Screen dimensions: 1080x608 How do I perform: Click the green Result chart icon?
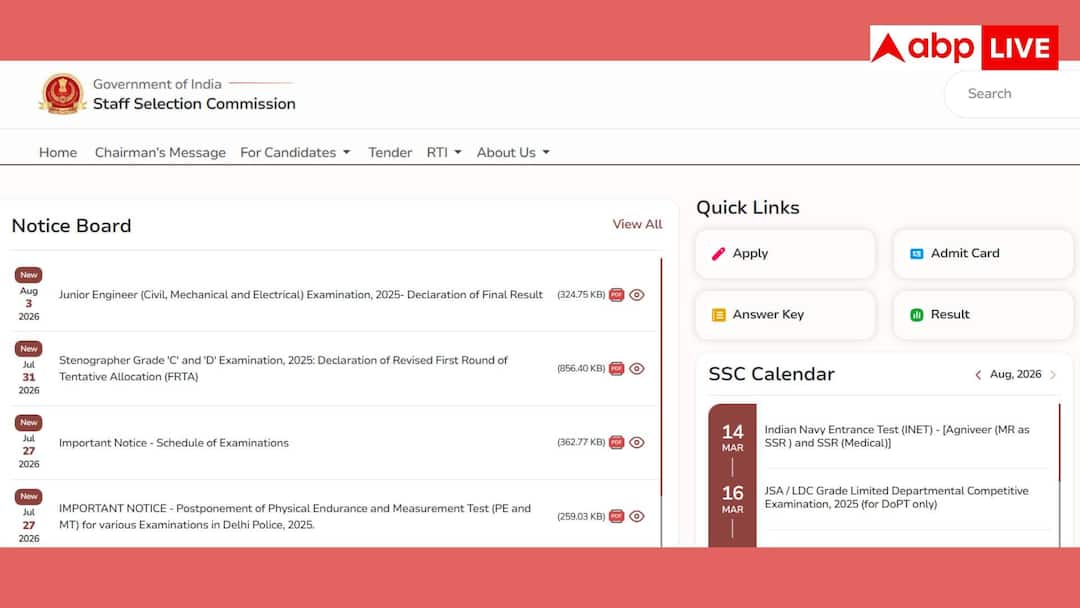[917, 315]
